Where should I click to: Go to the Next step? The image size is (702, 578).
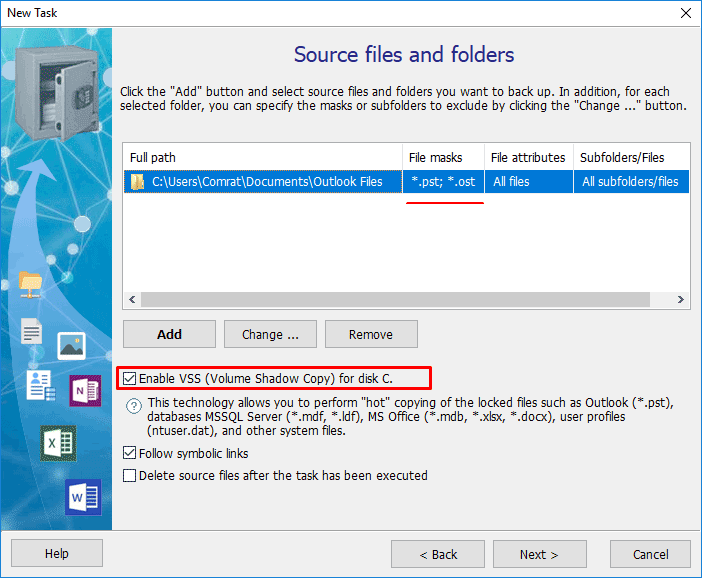[x=539, y=554]
